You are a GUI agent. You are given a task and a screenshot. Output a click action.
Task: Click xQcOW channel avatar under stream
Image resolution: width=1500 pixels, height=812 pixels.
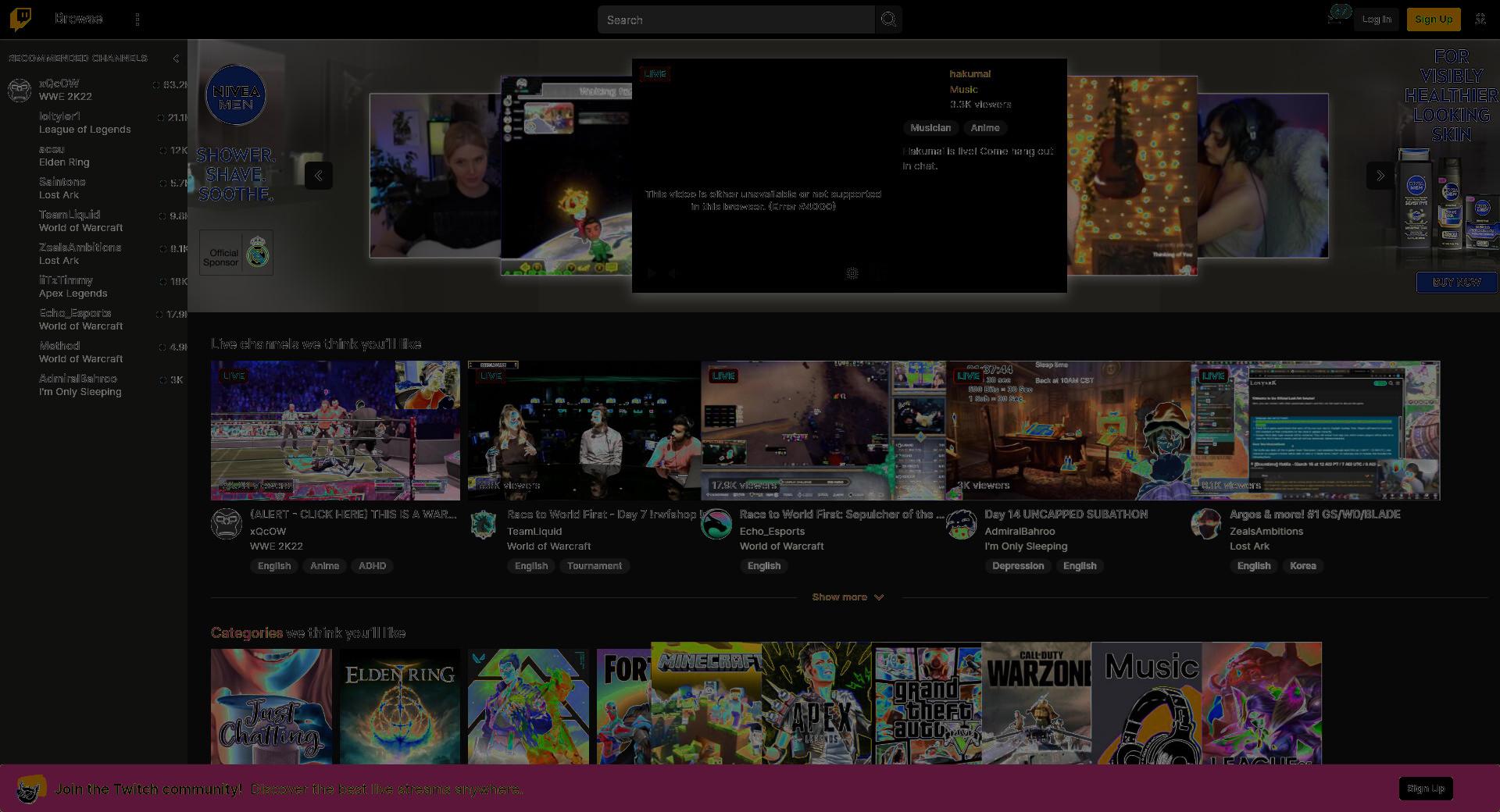[x=227, y=524]
